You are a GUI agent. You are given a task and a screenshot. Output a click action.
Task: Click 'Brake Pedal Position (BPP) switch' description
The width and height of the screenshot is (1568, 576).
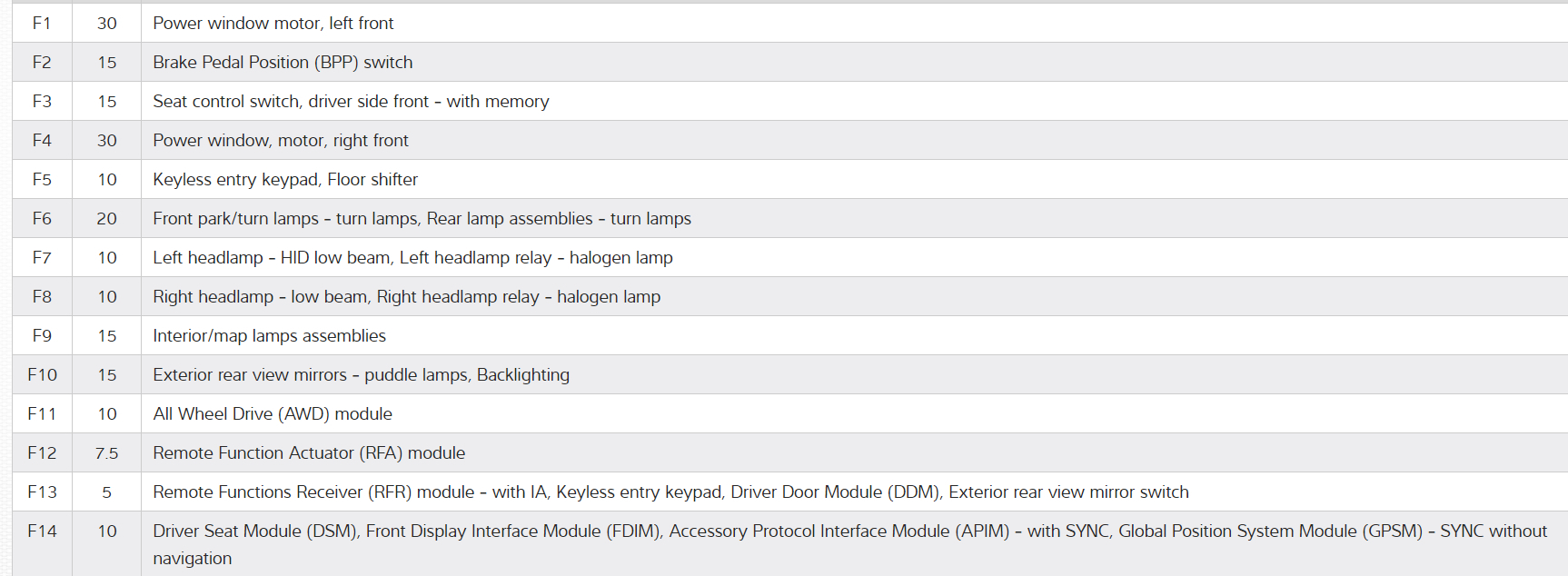(283, 63)
